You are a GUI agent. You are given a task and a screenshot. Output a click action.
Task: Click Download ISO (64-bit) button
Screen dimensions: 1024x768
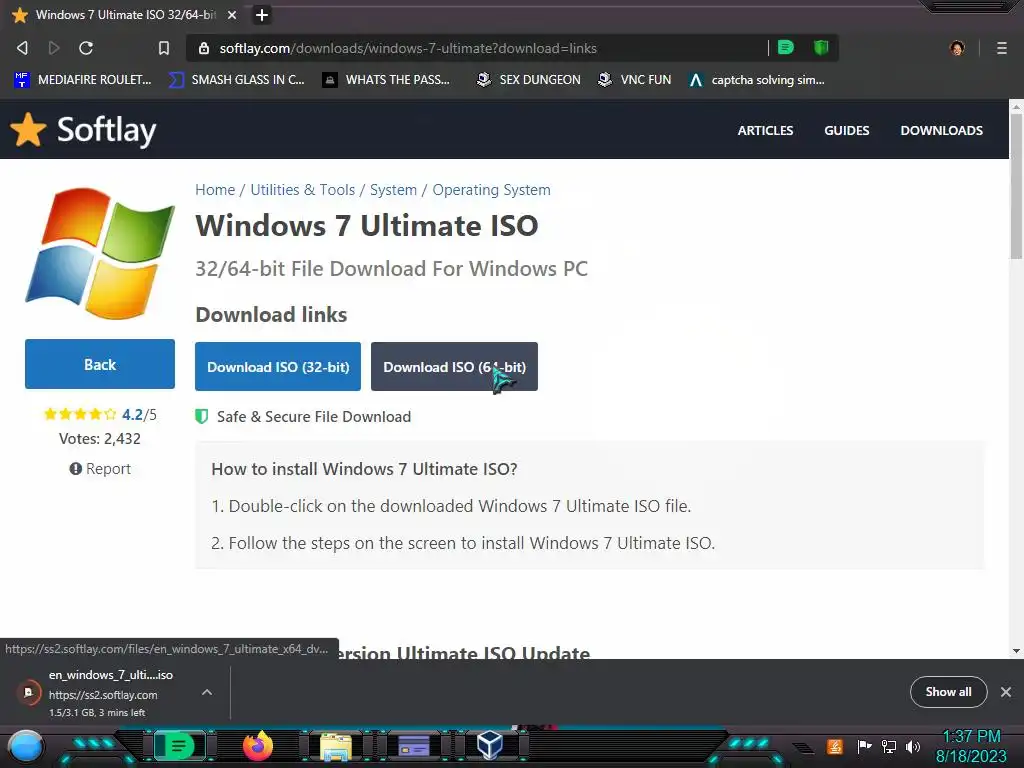(454, 366)
